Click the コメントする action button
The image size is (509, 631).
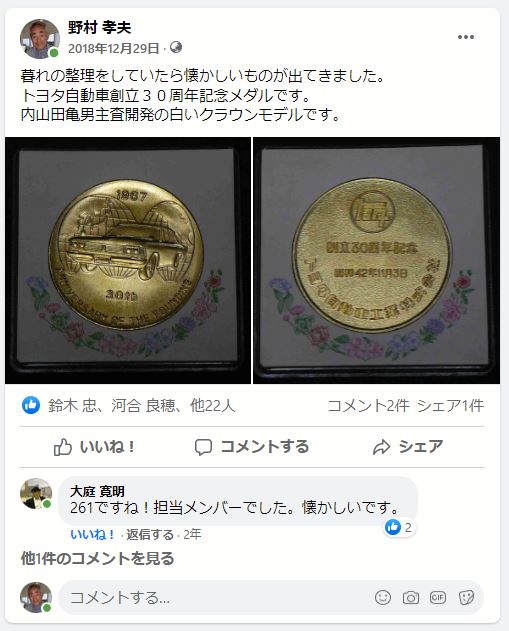coord(252,447)
